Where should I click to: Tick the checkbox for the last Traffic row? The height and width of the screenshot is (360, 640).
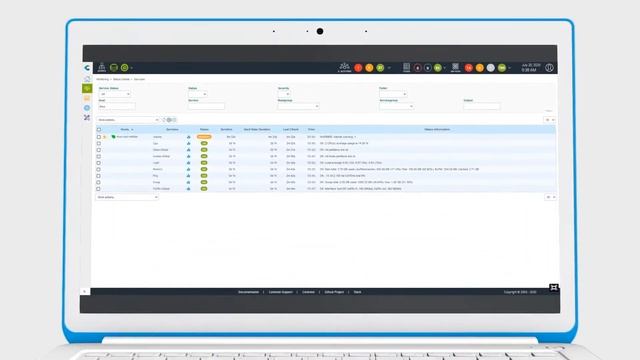tap(99, 189)
